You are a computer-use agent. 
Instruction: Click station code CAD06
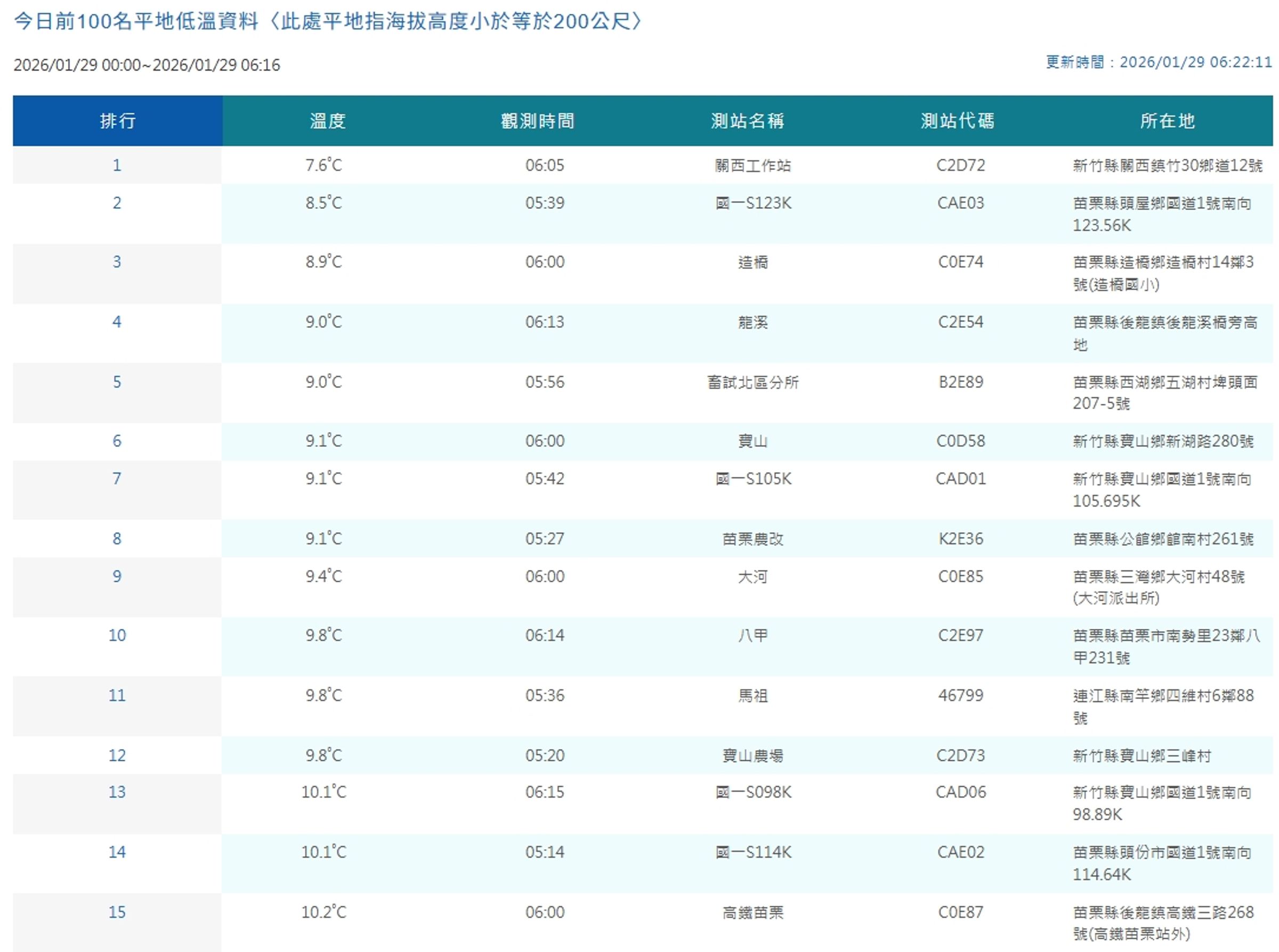[x=961, y=792]
